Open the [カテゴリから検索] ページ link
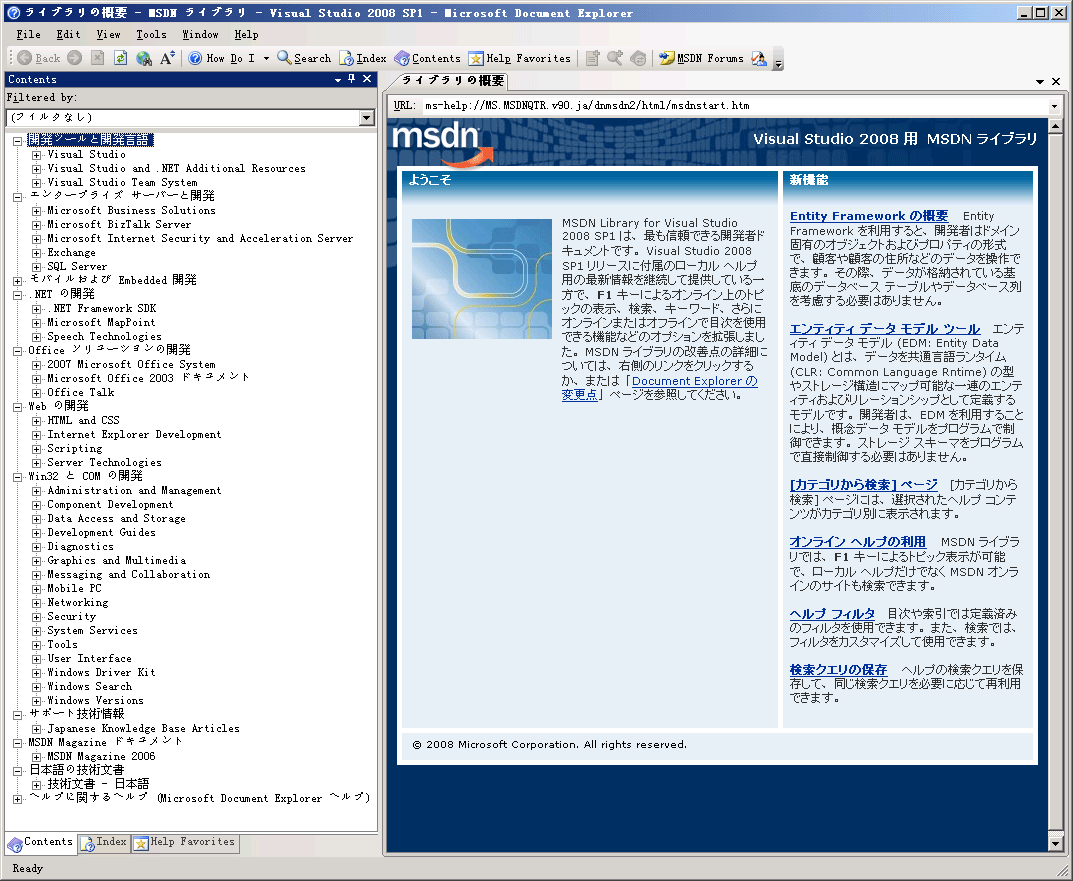Screen dimensions: 1073x881 pyautogui.click(x=864, y=485)
